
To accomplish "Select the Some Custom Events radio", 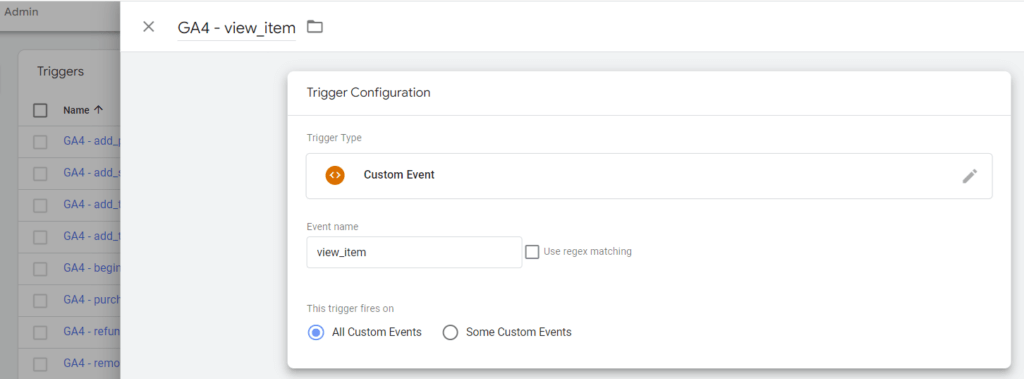I will [x=451, y=333].
